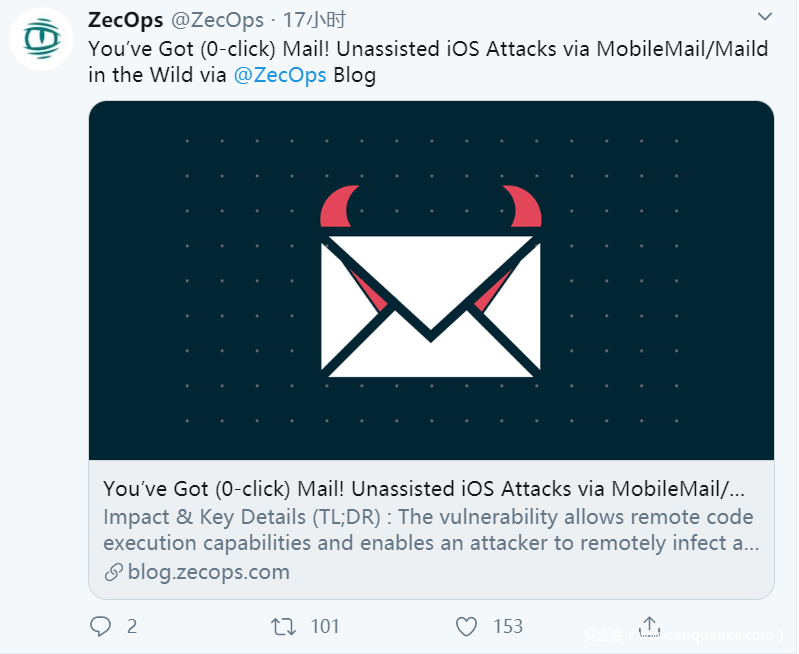799x654 pixels.
Task: Click the reply count 2
Action: tap(131, 627)
